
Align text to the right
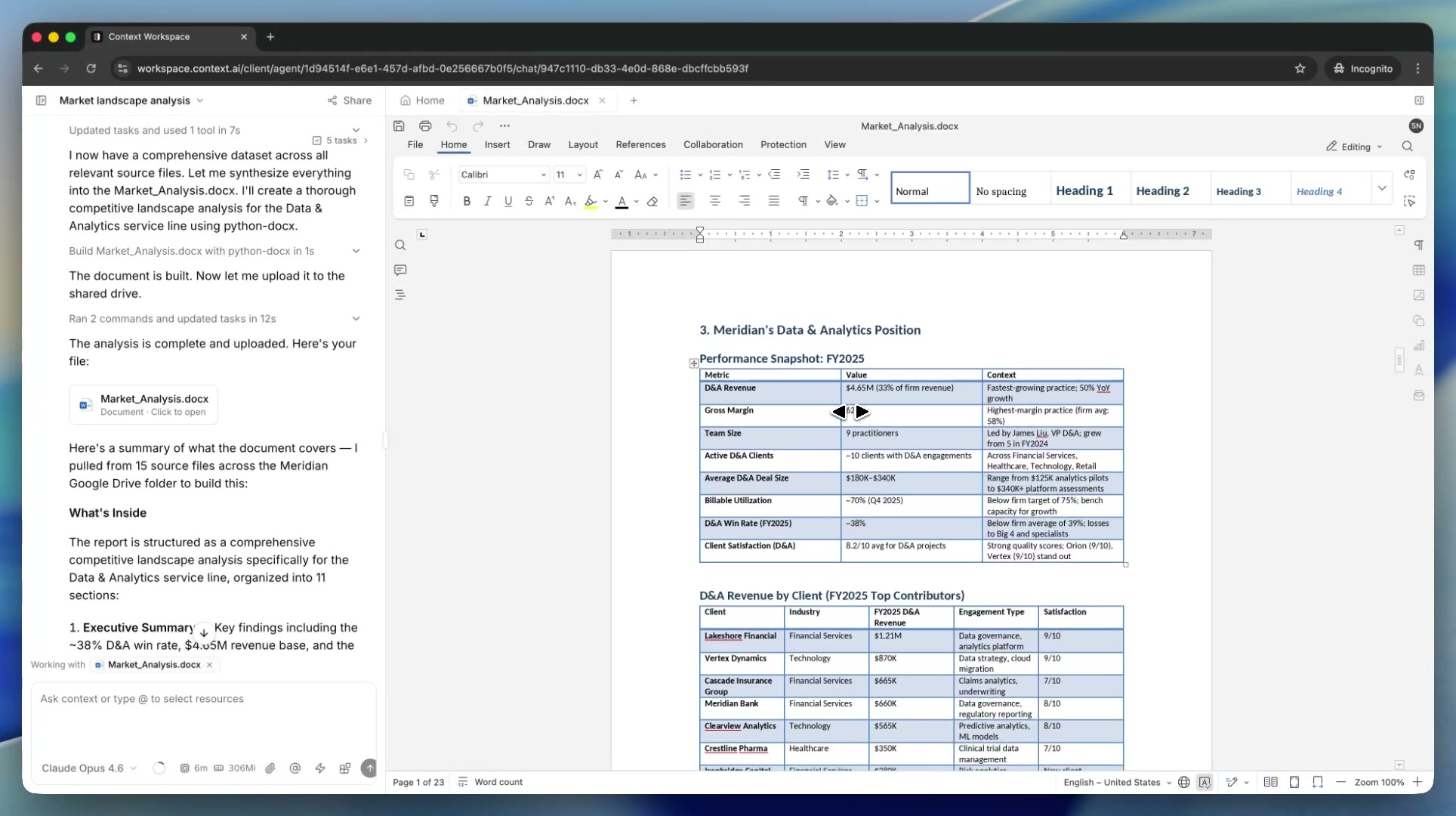coord(745,201)
